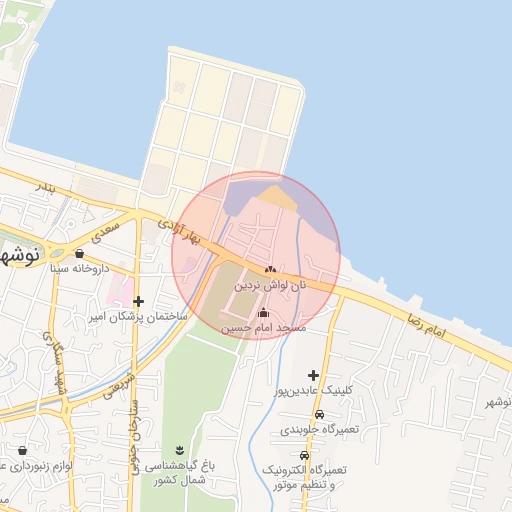The image size is (512, 512).
Task: Select the ستارخان جنوبی street label
Action: point(135,437)
